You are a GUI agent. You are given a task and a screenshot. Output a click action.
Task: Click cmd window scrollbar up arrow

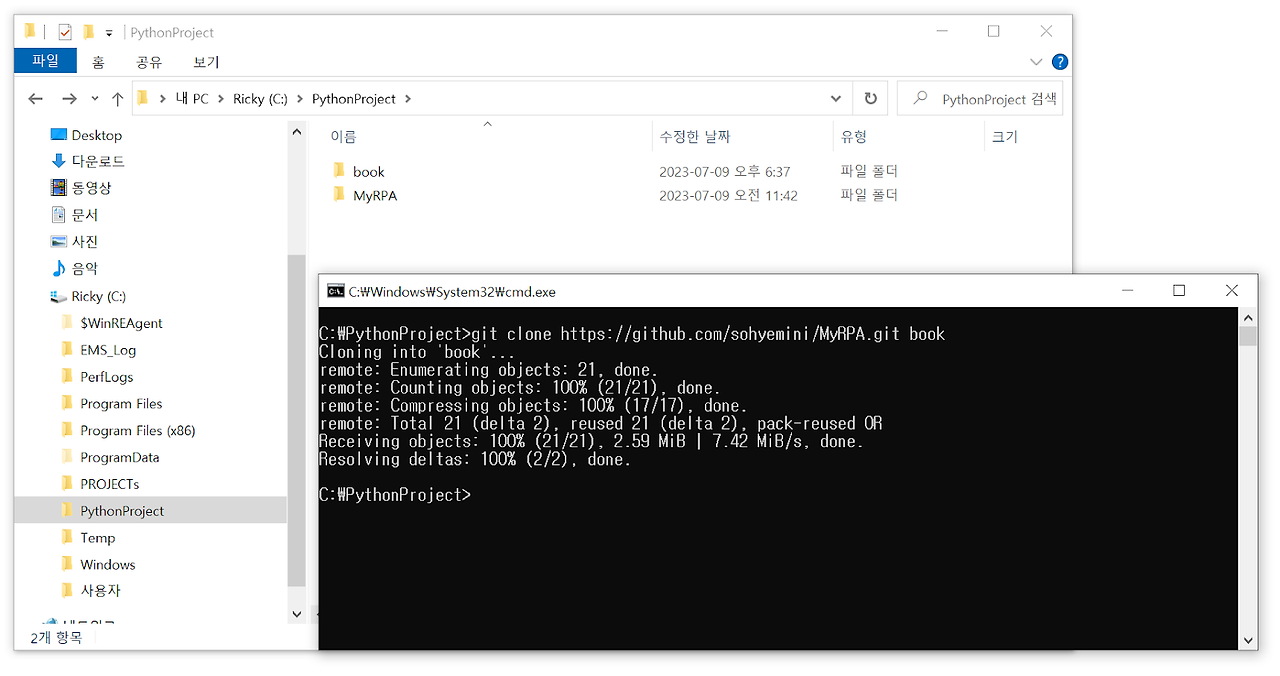[x=1248, y=317]
